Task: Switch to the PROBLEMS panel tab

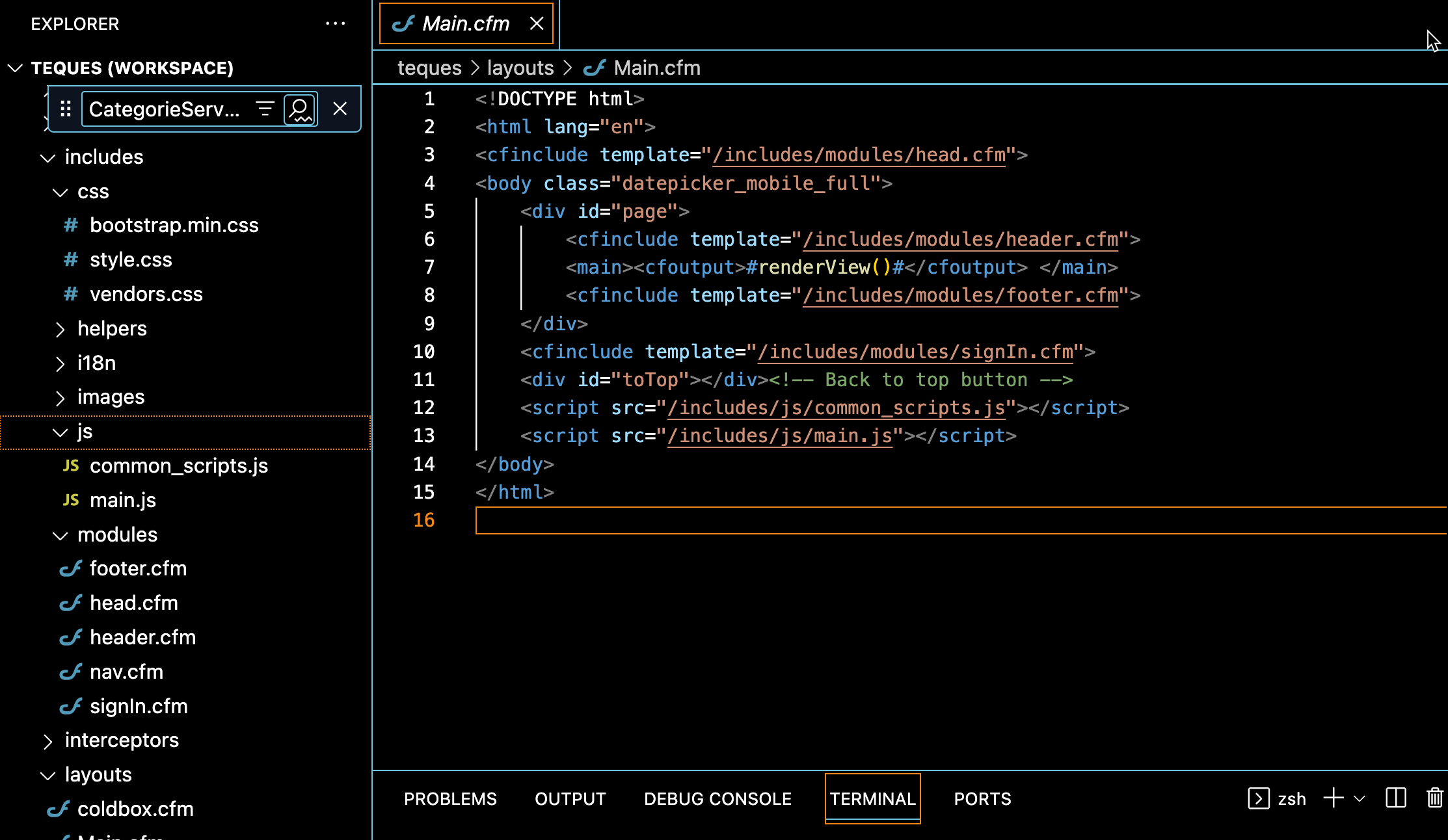Action: coord(450,799)
